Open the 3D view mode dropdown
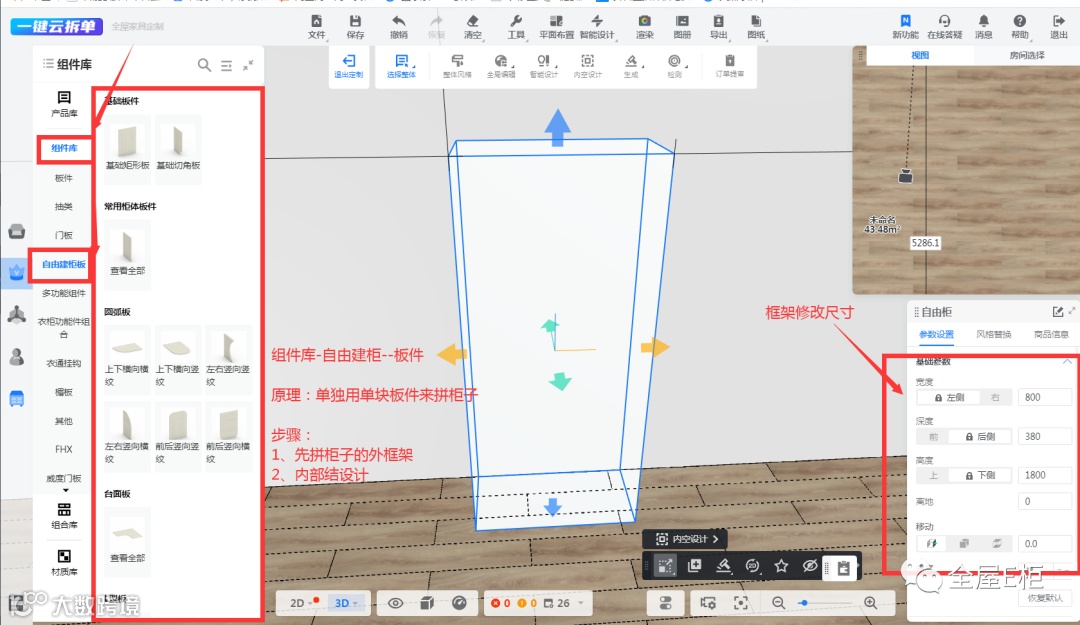Viewport: 1080px width, 625px height. (x=346, y=603)
